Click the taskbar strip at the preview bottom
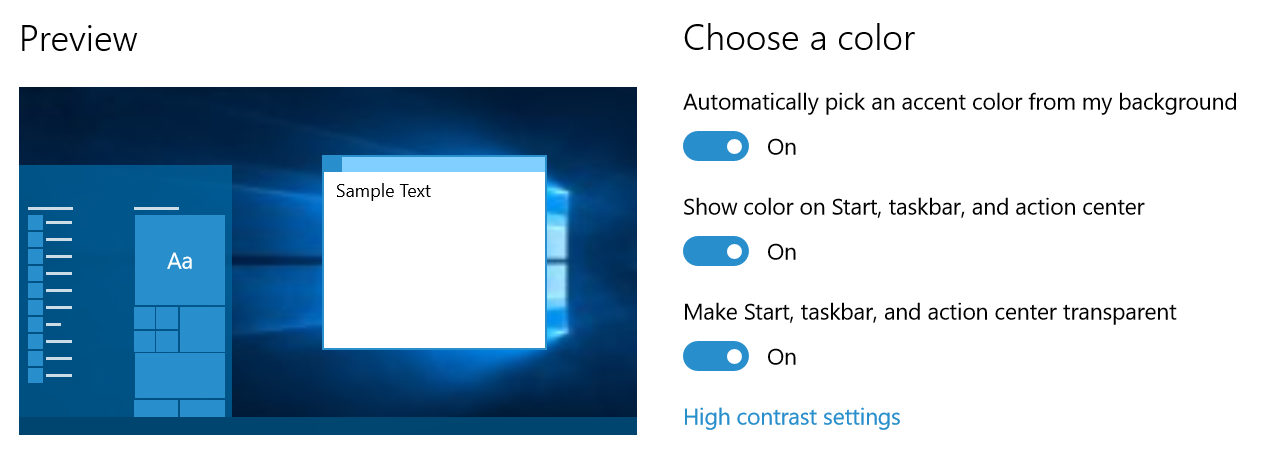 pyautogui.click(x=328, y=426)
